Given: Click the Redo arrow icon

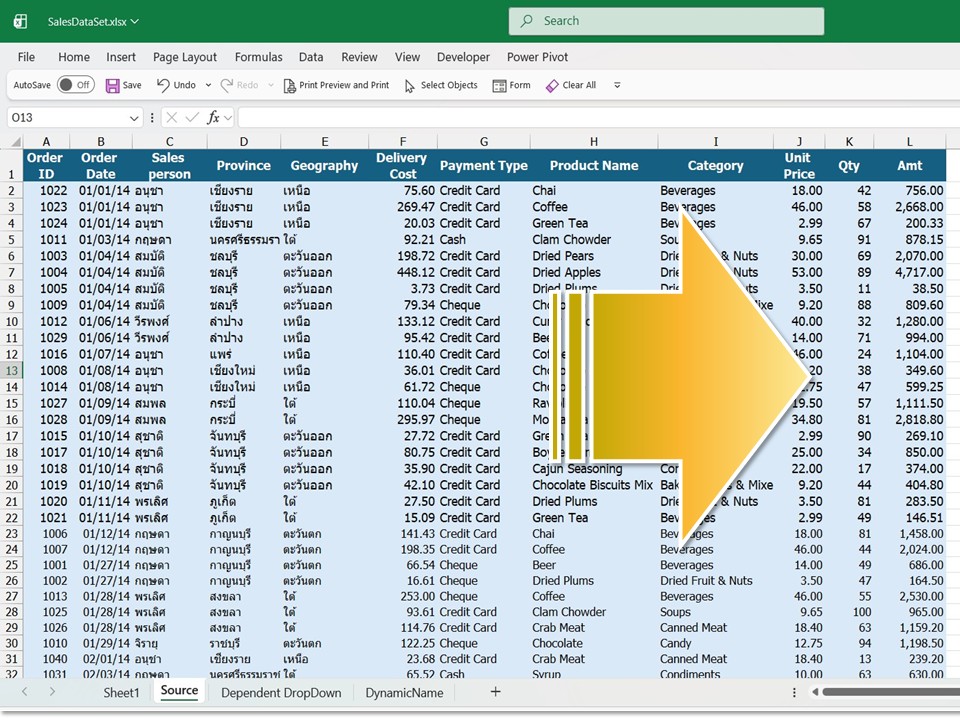Looking at the screenshot, I should pyautogui.click(x=227, y=85).
